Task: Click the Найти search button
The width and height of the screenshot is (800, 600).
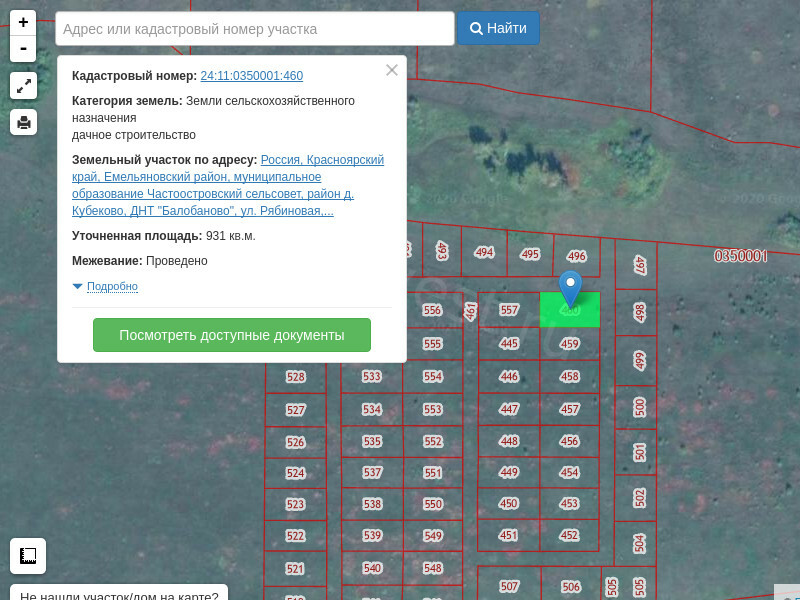Action: tap(498, 29)
